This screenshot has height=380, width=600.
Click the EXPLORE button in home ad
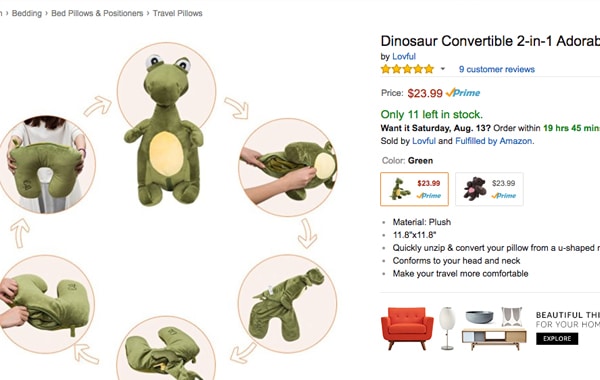557,339
